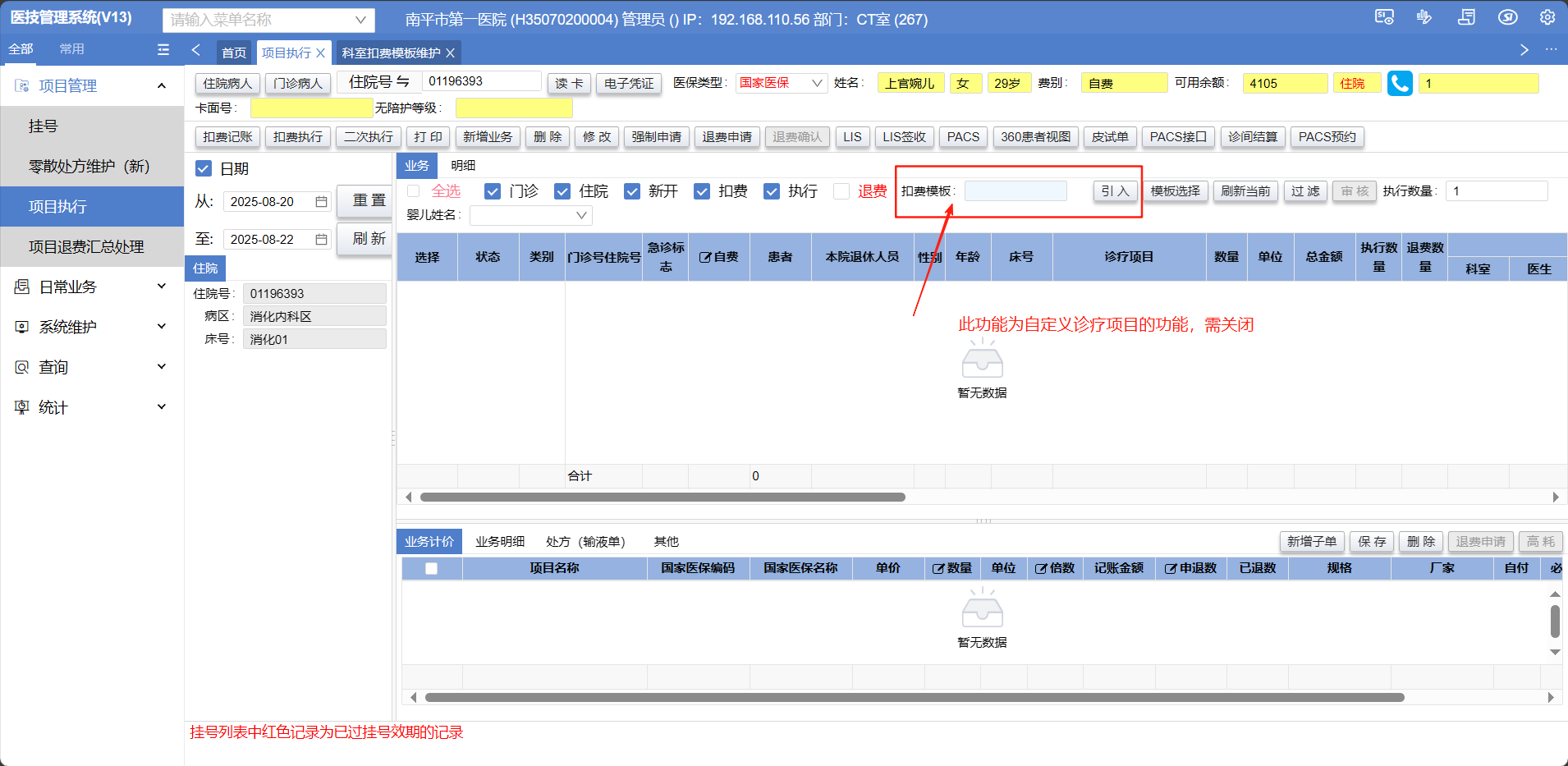Image resolution: width=1568 pixels, height=766 pixels.
Task: Open the SI card viewer icon
Action: [1384, 17]
